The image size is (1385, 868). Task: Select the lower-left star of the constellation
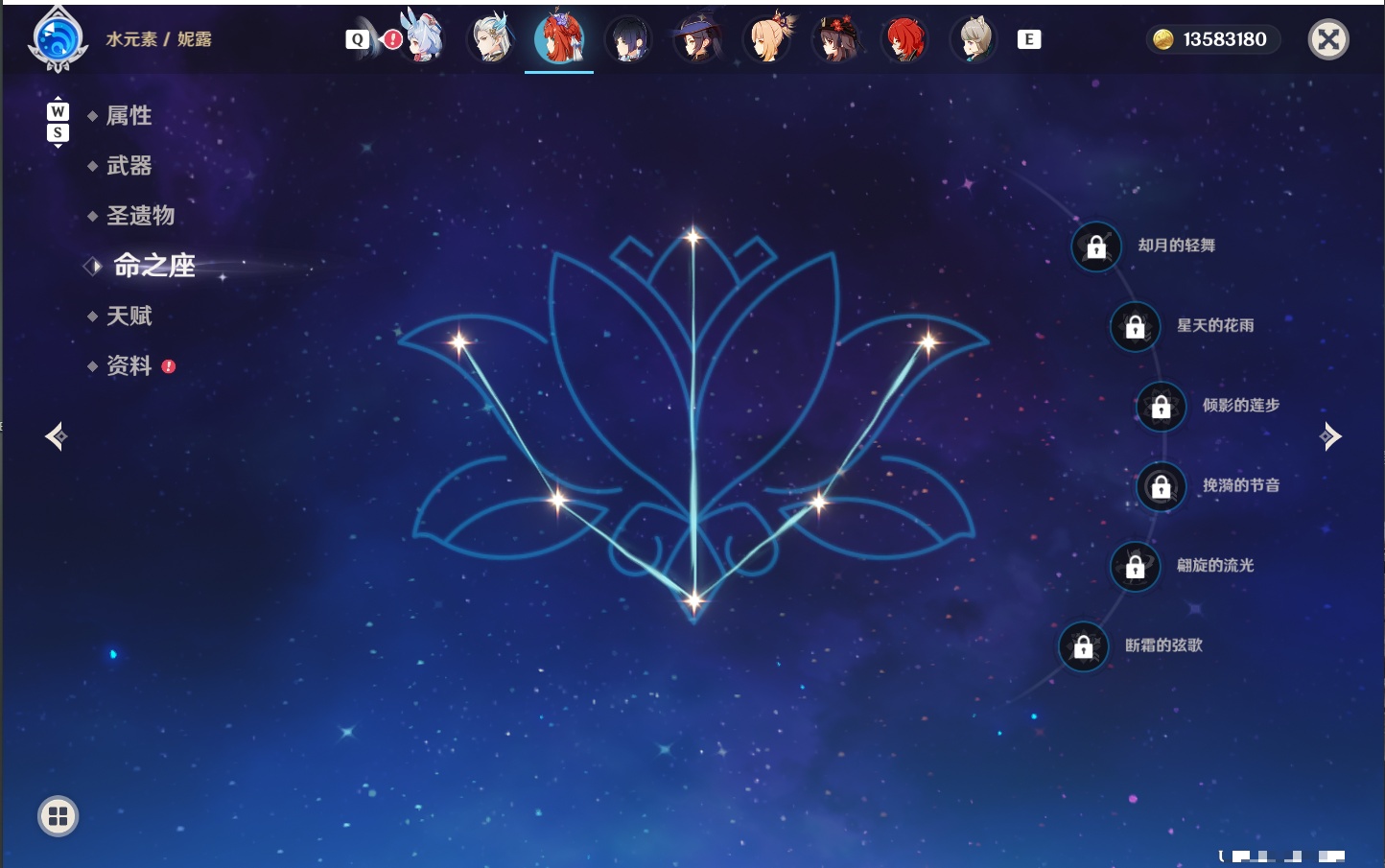pyautogui.click(x=558, y=500)
